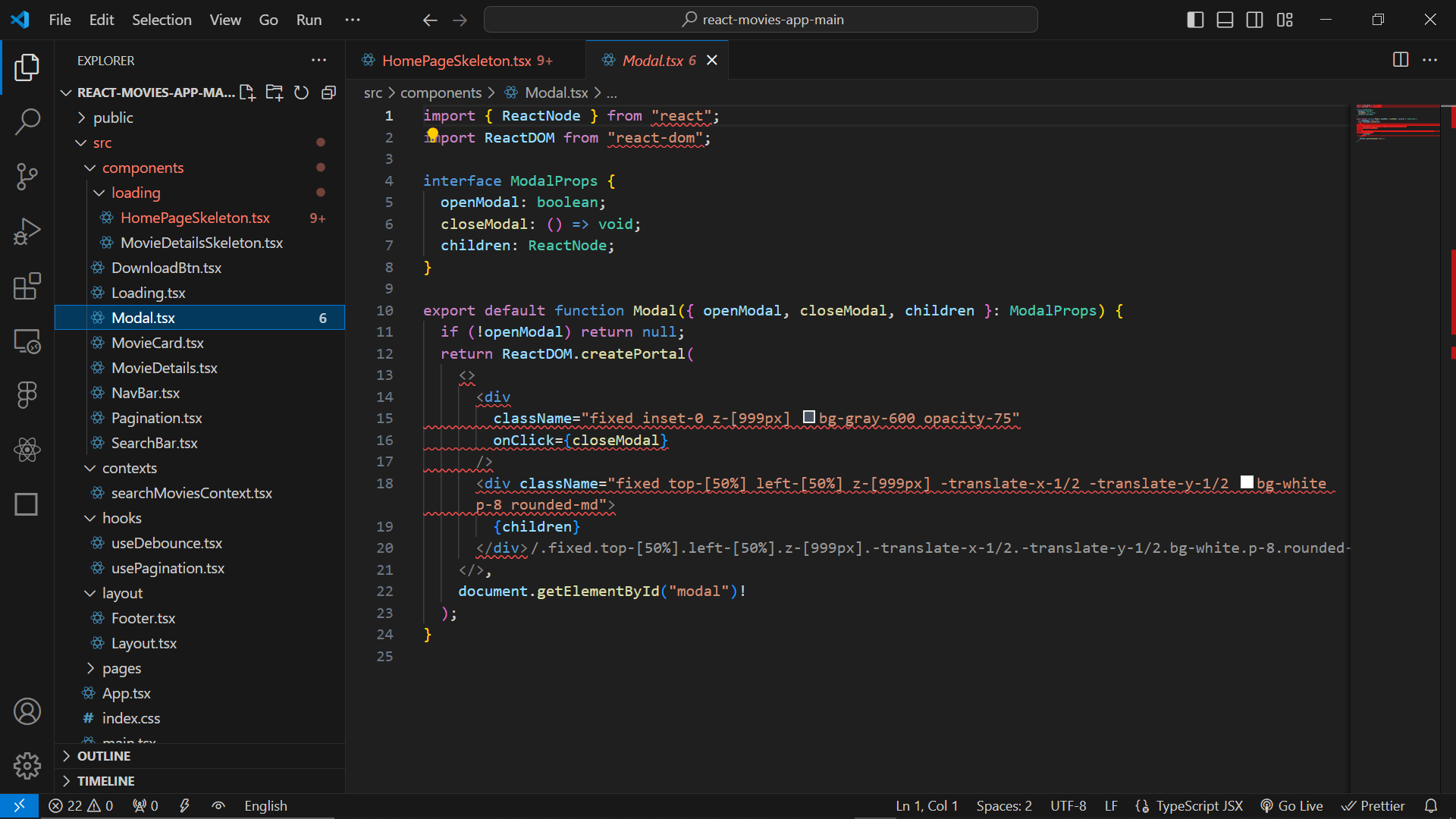Open the Selection menu

pyautogui.click(x=162, y=20)
